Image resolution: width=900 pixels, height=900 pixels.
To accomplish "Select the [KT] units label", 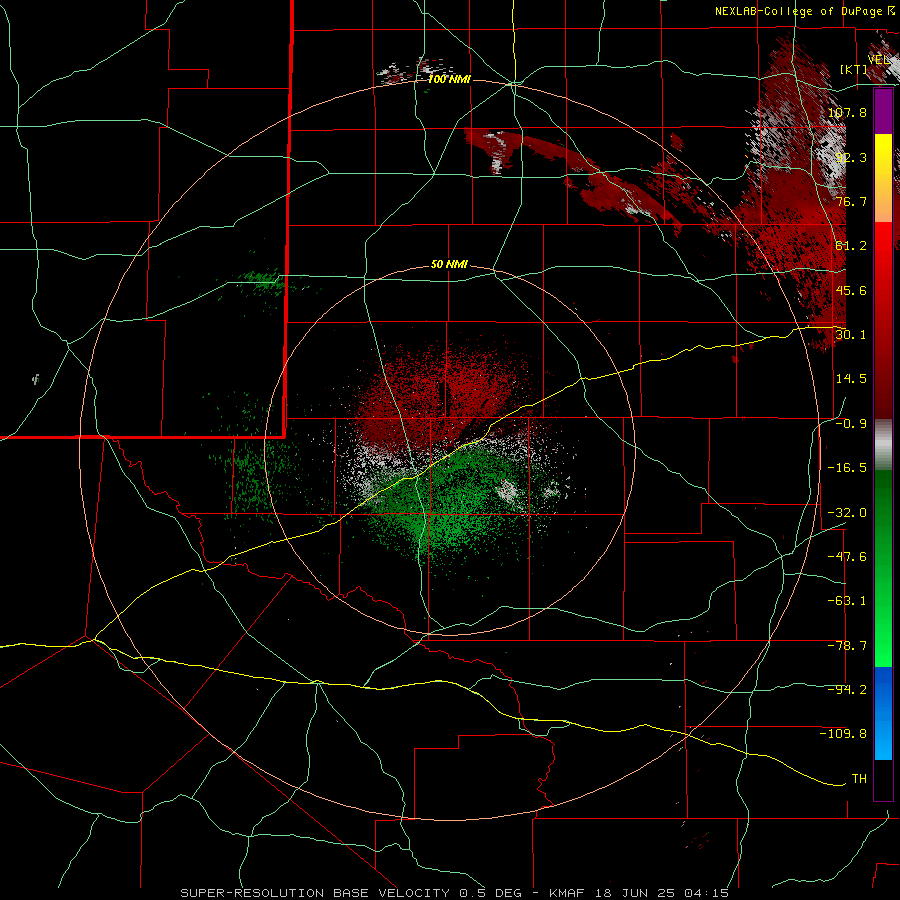I will [x=854, y=69].
